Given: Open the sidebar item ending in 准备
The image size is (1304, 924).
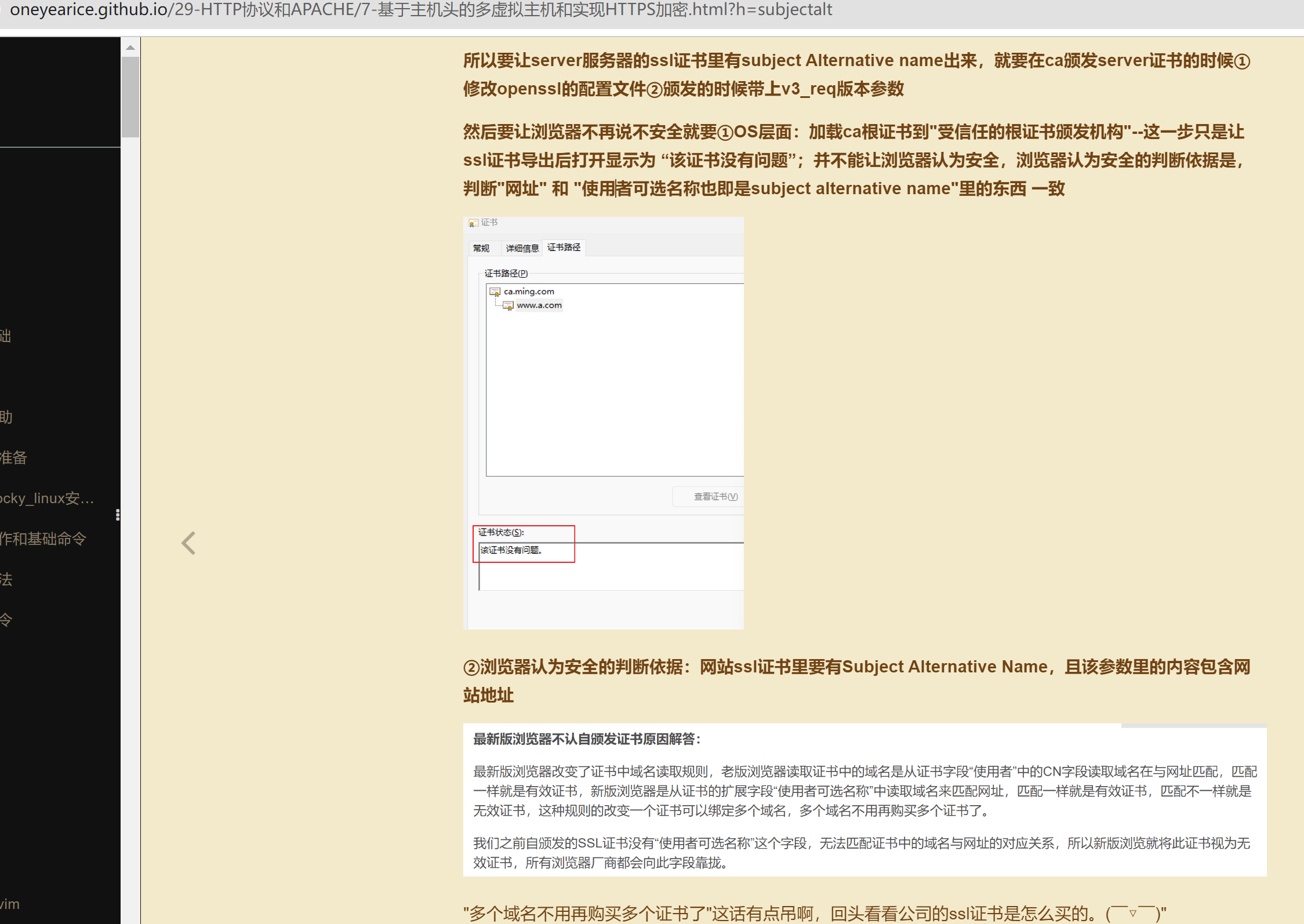Looking at the screenshot, I should click(x=14, y=458).
